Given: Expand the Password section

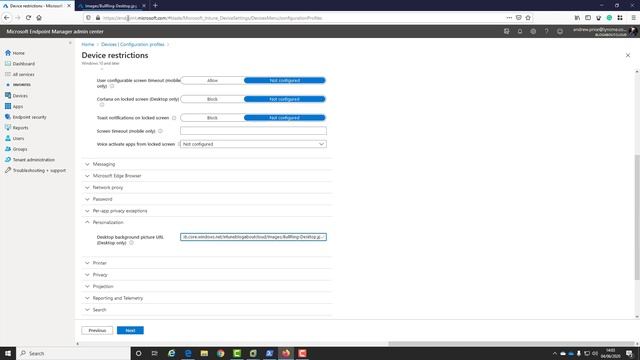Looking at the screenshot, I should [x=207, y=199].
